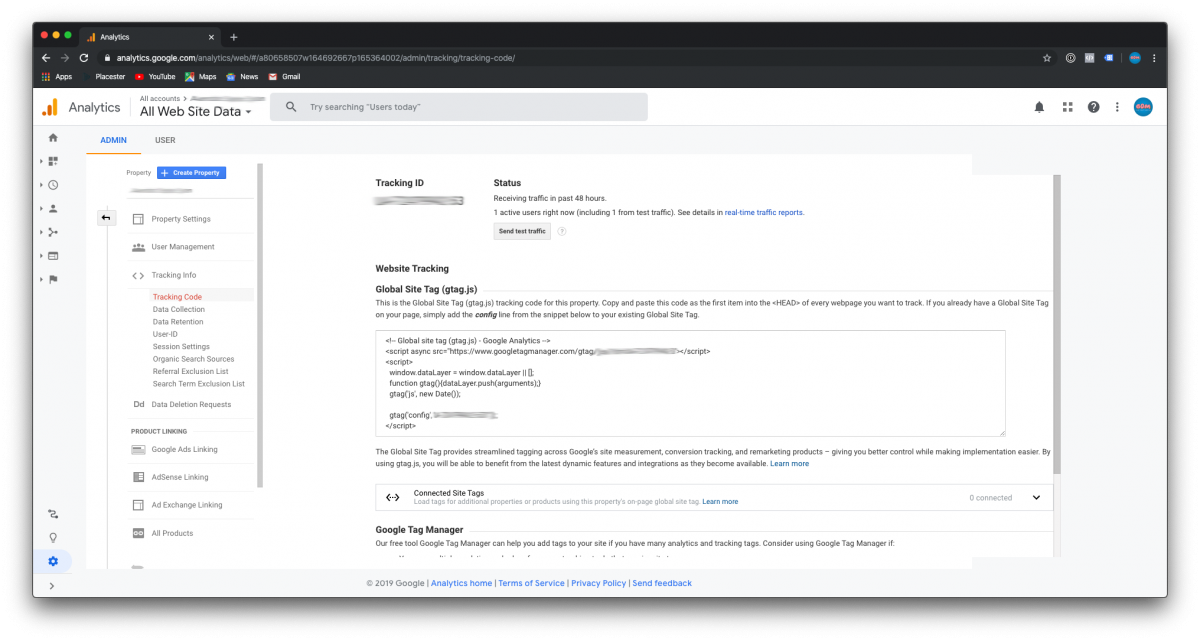Expand the Customization section arrow in sidebar

(42, 161)
